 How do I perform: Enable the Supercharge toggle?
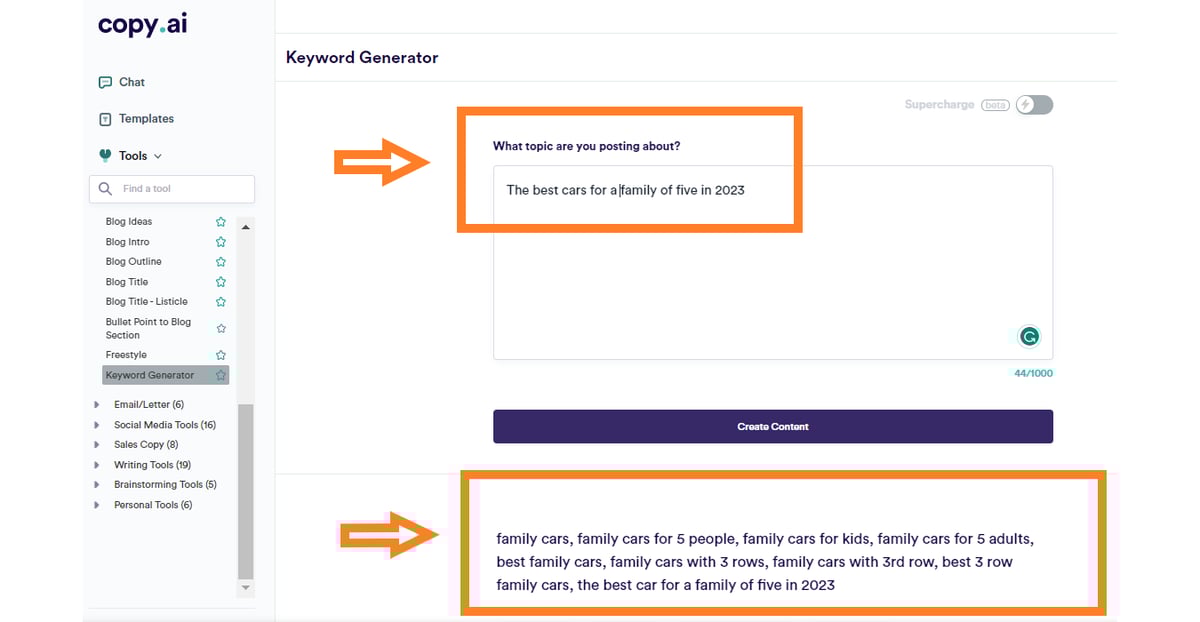1034,105
